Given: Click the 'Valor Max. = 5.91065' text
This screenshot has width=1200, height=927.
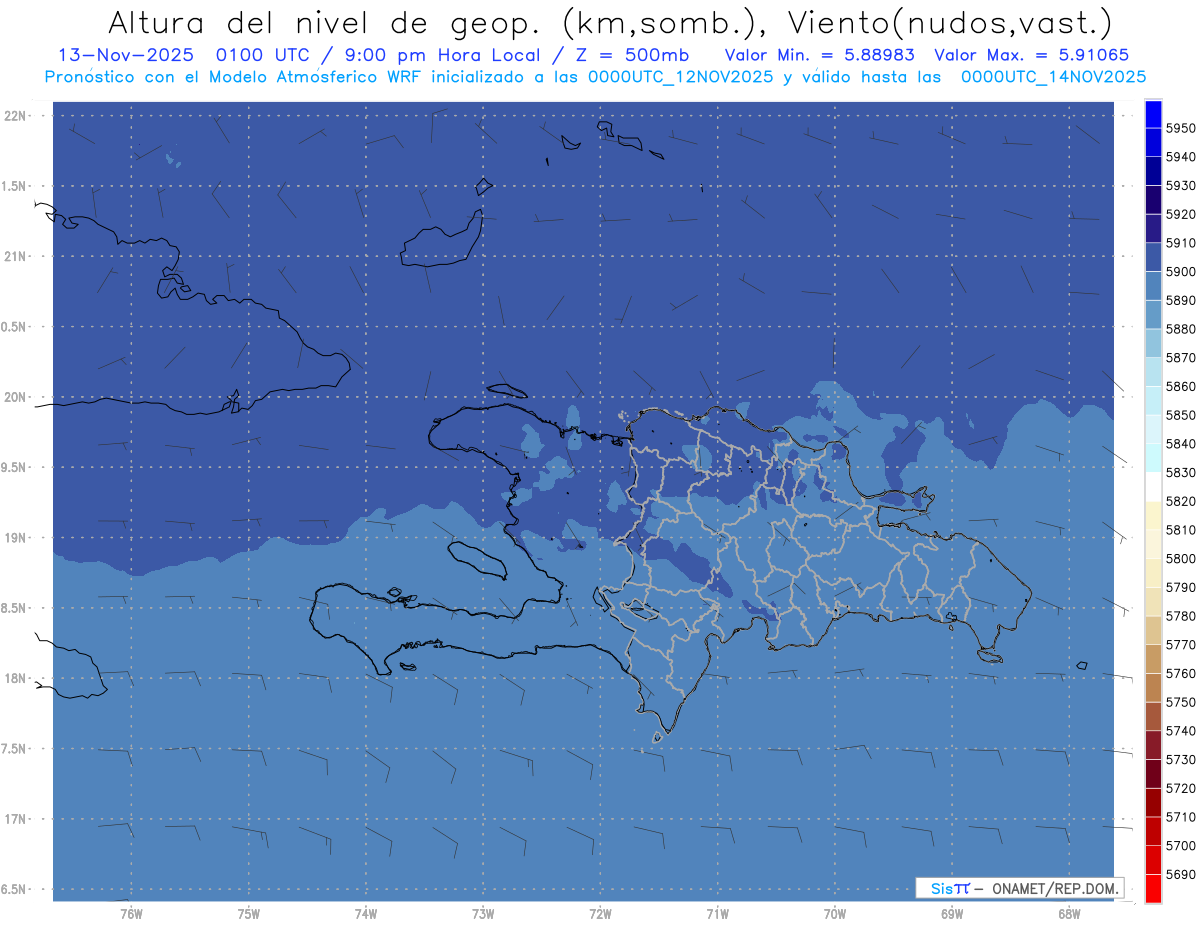Looking at the screenshot, I should (1032, 56).
